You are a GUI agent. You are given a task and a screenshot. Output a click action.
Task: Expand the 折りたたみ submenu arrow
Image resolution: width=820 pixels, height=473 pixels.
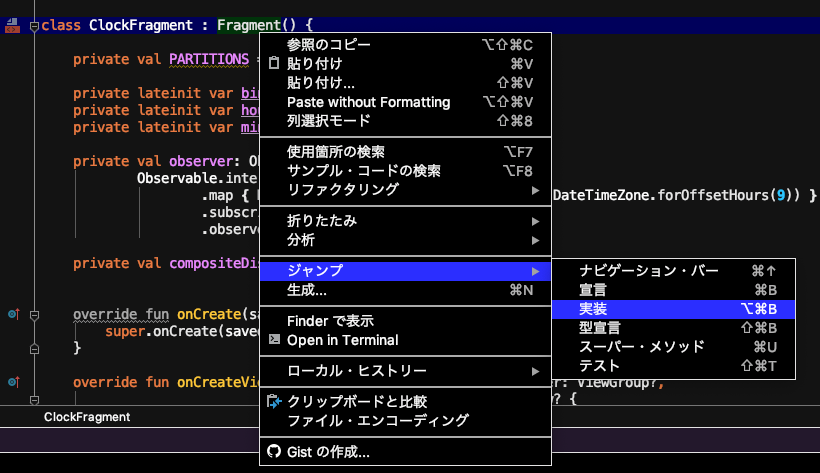[535, 221]
